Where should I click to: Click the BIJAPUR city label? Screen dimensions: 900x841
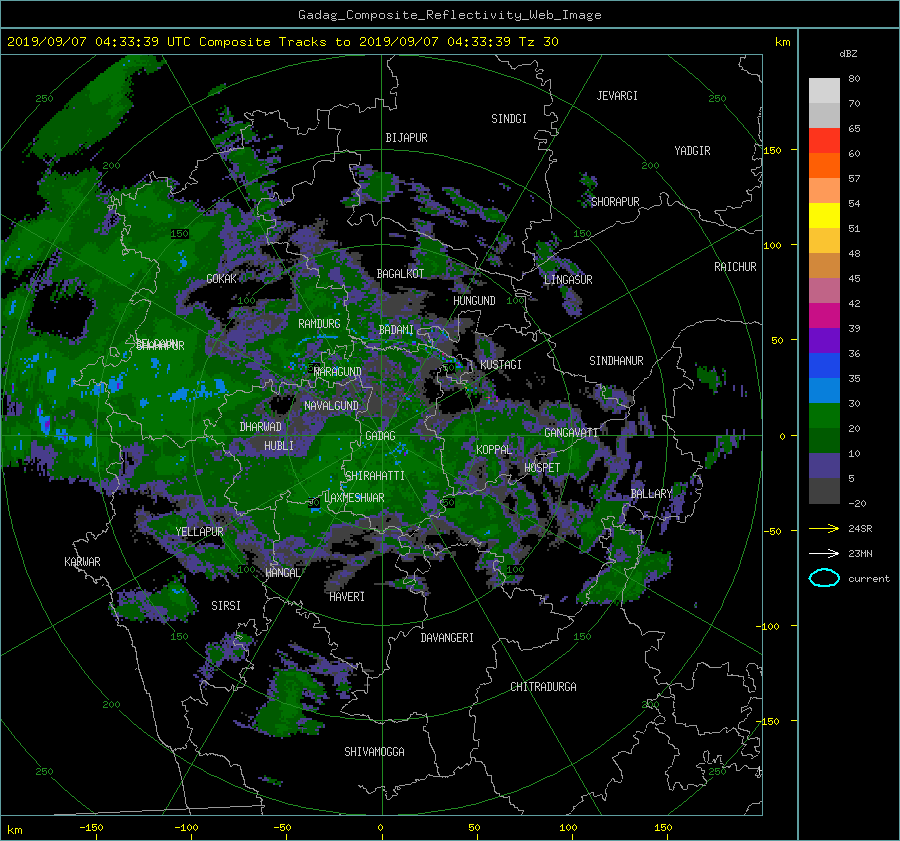tap(406, 138)
